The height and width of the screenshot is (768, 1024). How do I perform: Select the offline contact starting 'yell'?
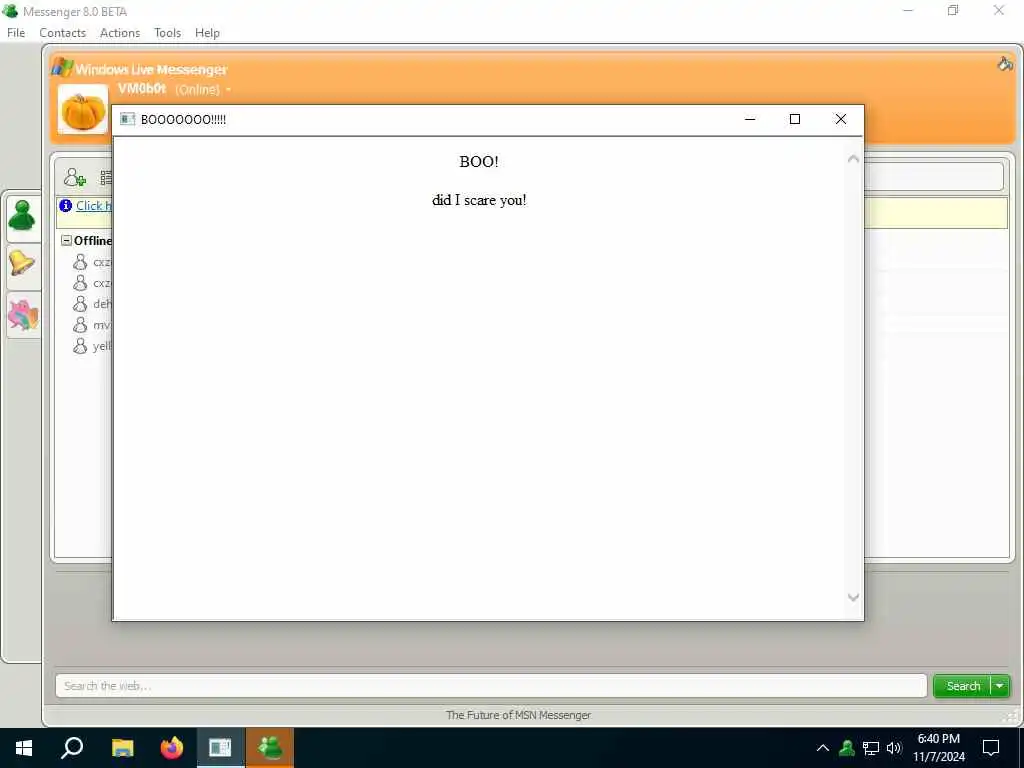(x=92, y=345)
